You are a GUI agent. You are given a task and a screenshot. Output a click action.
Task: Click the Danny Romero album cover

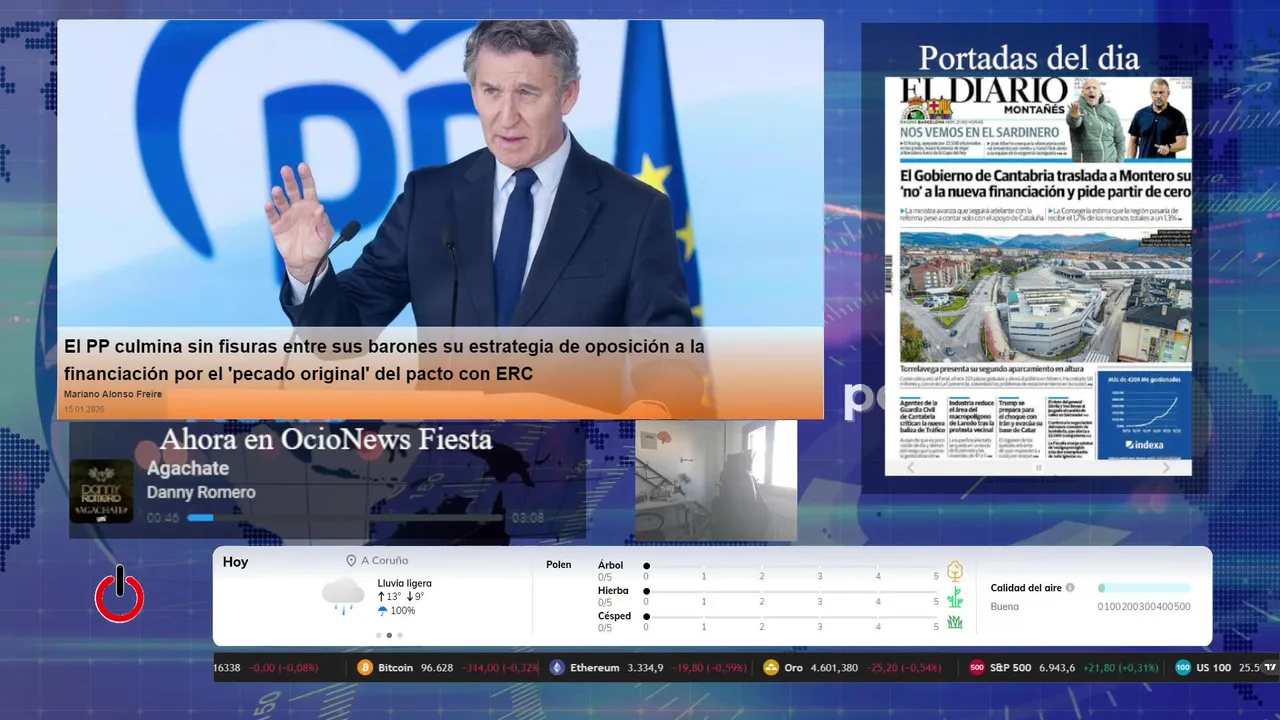click(x=101, y=491)
